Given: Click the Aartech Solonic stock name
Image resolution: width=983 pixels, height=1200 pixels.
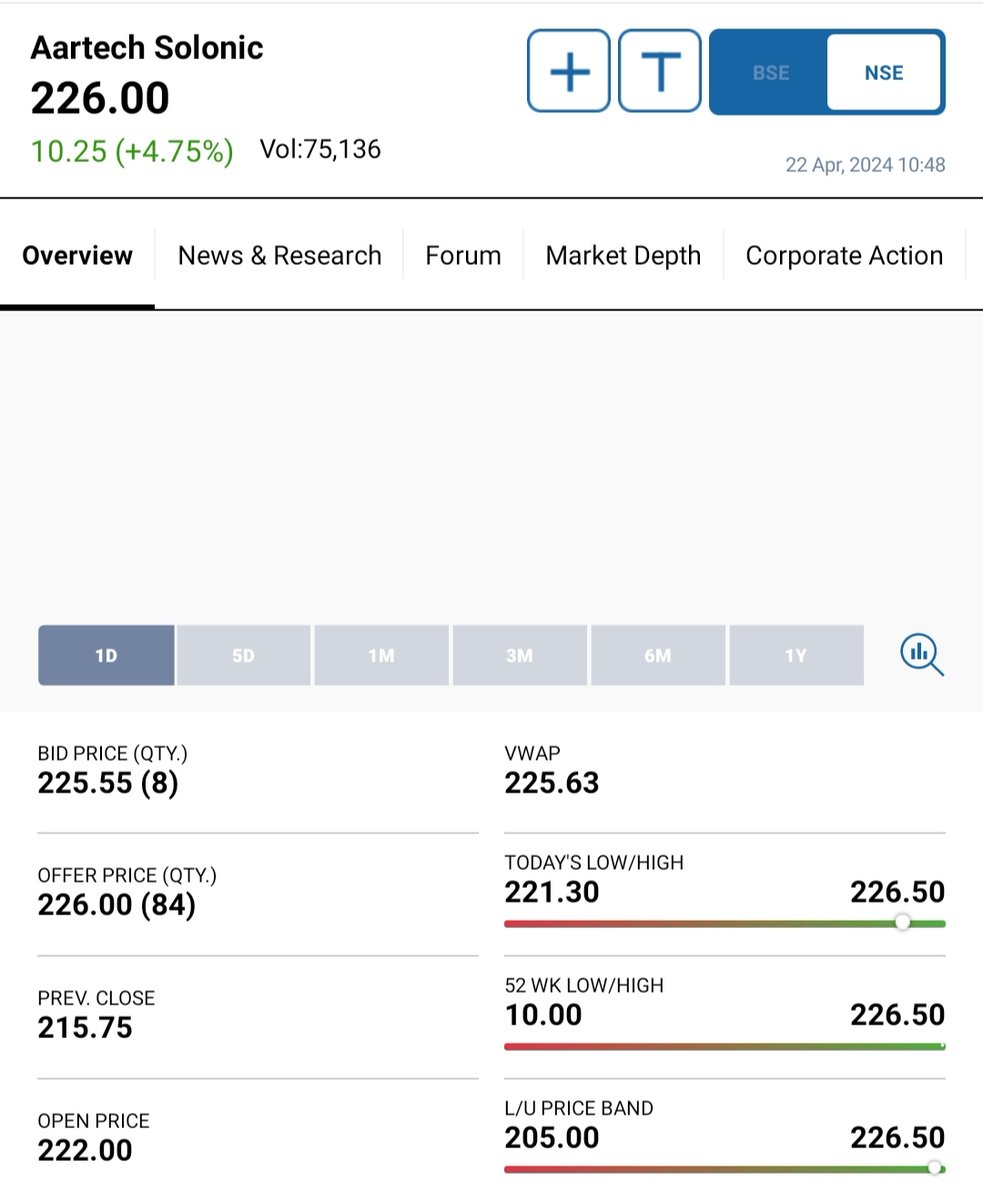Looking at the screenshot, I should tap(147, 48).
